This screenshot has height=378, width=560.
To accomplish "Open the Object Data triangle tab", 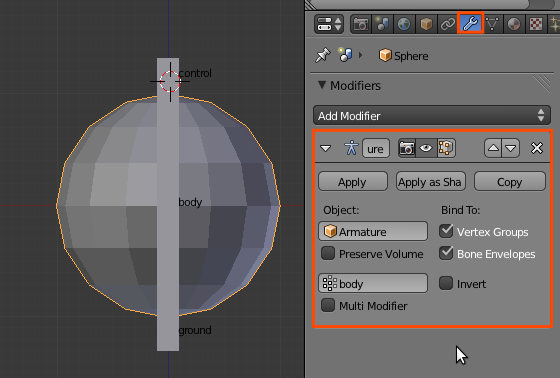I will coord(492,24).
